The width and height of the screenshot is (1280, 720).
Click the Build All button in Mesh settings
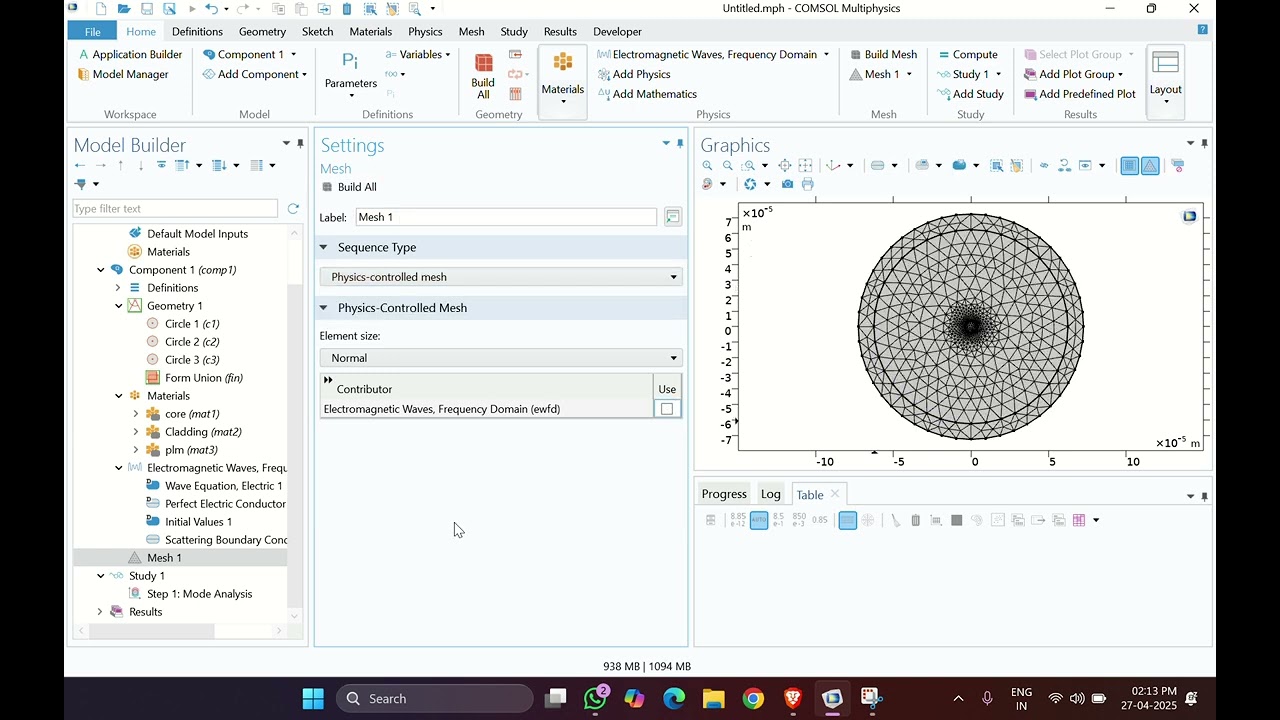[349, 187]
